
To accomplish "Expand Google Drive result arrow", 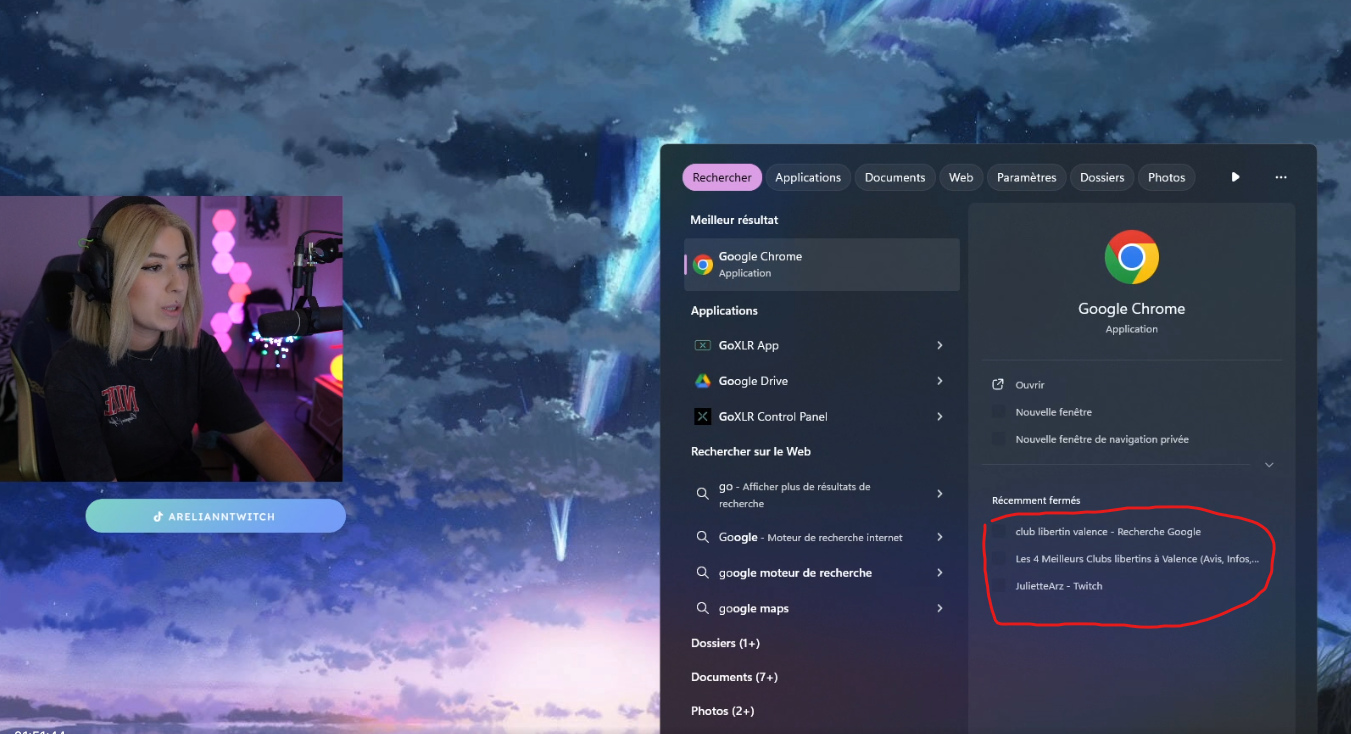I will pos(940,381).
